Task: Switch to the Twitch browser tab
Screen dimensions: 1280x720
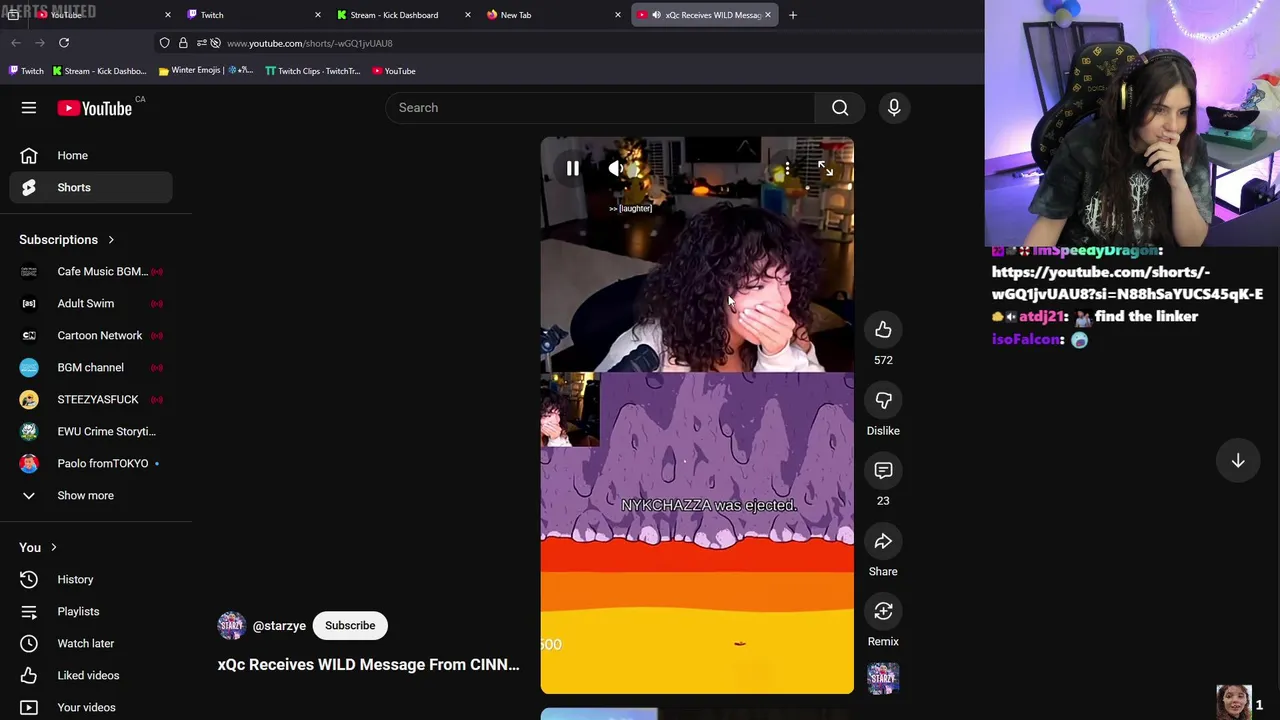Action: [x=254, y=15]
